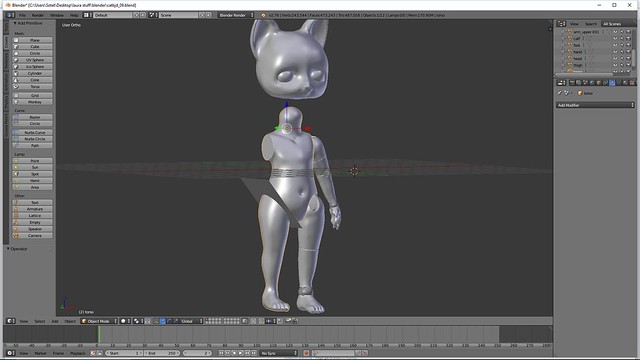Toggle visibility of calf object
Viewport: 640px width, 360px height.
pos(615,38)
